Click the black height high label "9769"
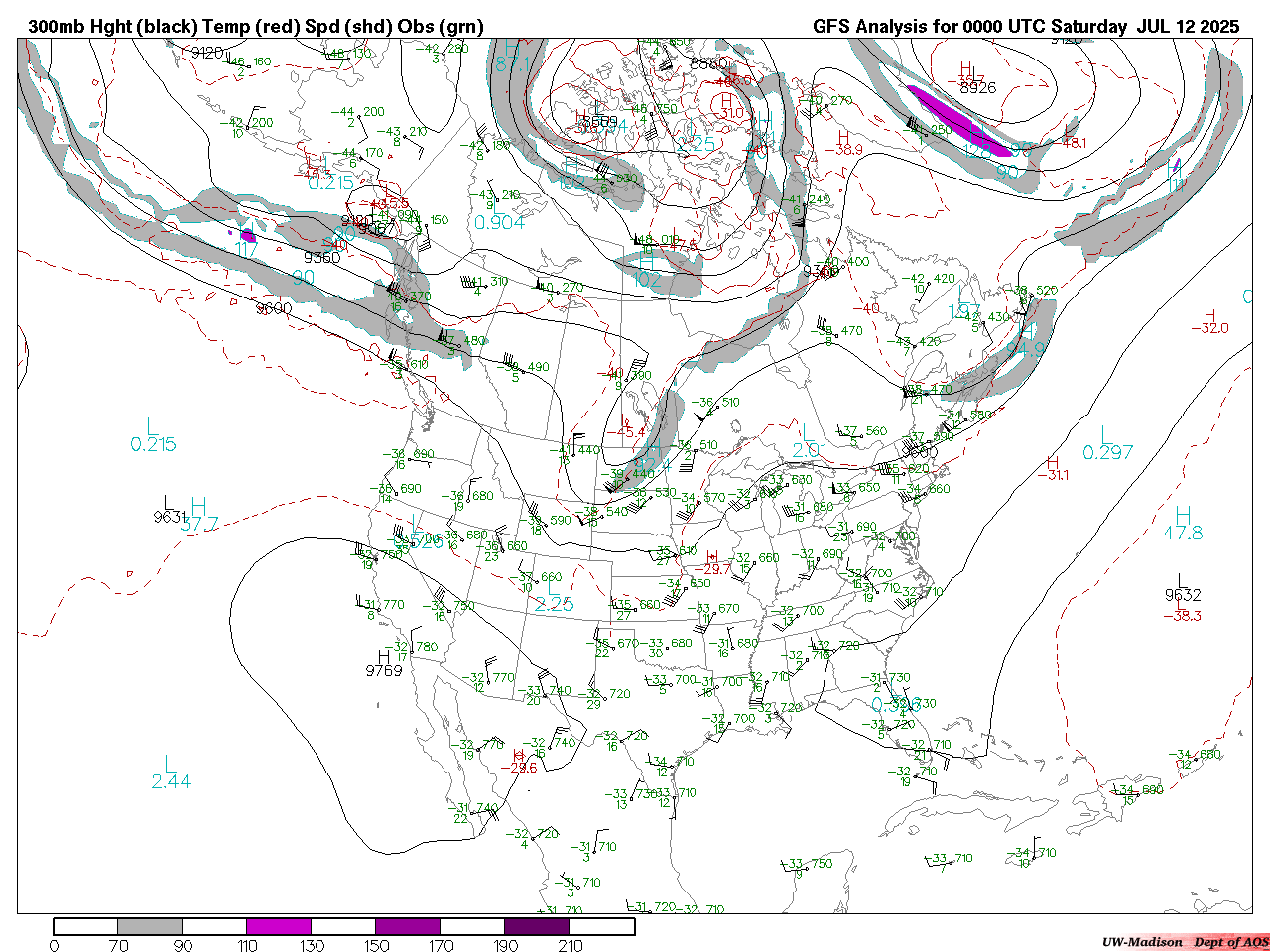This screenshot has height=952, width=1270. point(384,671)
